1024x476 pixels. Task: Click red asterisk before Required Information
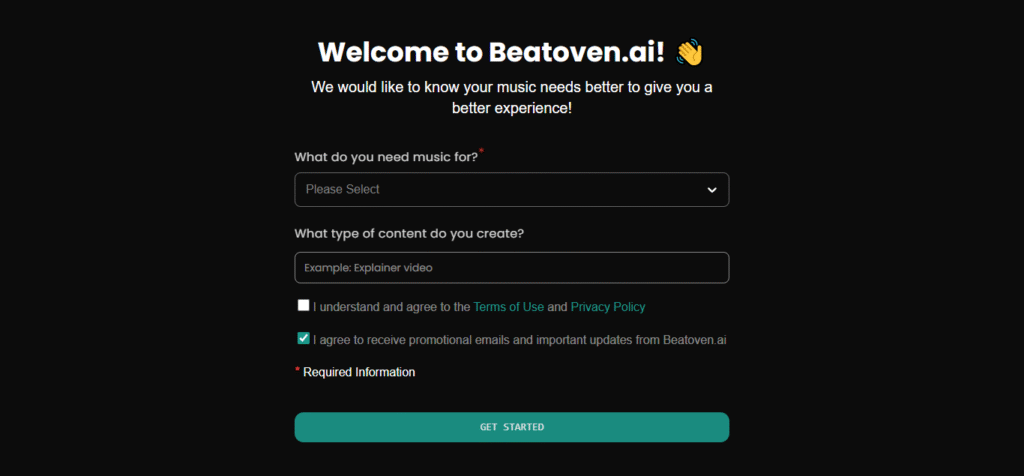point(297,370)
